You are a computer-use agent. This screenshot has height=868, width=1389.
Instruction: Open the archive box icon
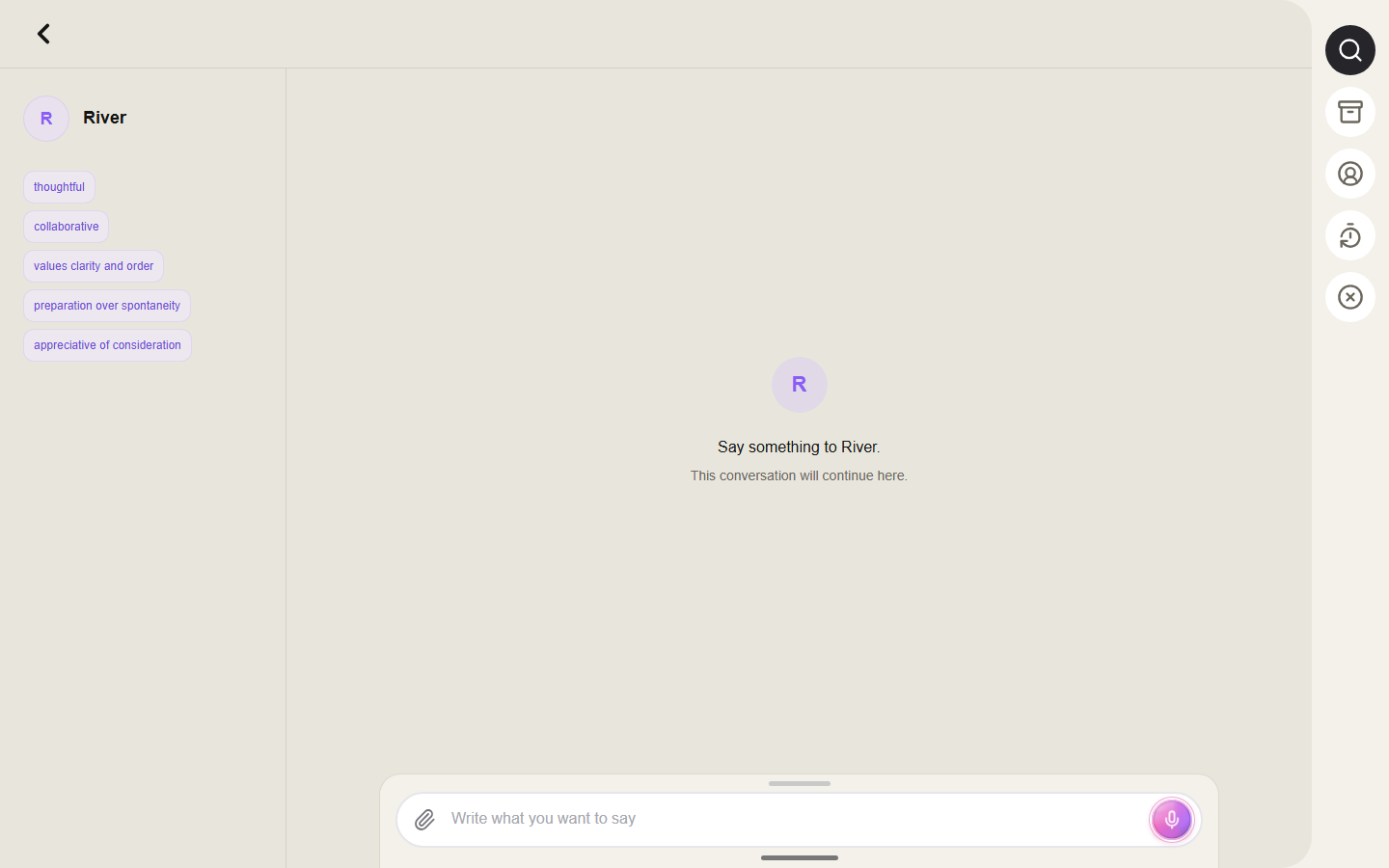click(x=1350, y=112)
